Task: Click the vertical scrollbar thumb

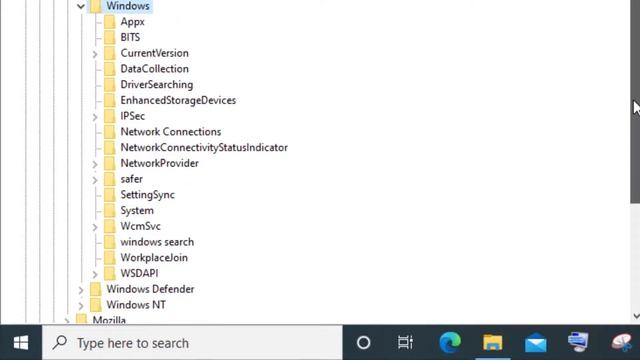Action: (636, 102)
